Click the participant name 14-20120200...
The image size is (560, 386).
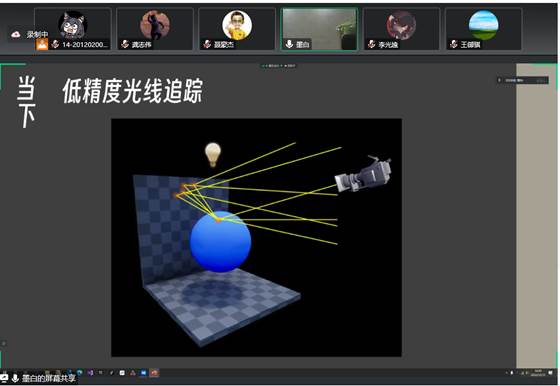84,45
